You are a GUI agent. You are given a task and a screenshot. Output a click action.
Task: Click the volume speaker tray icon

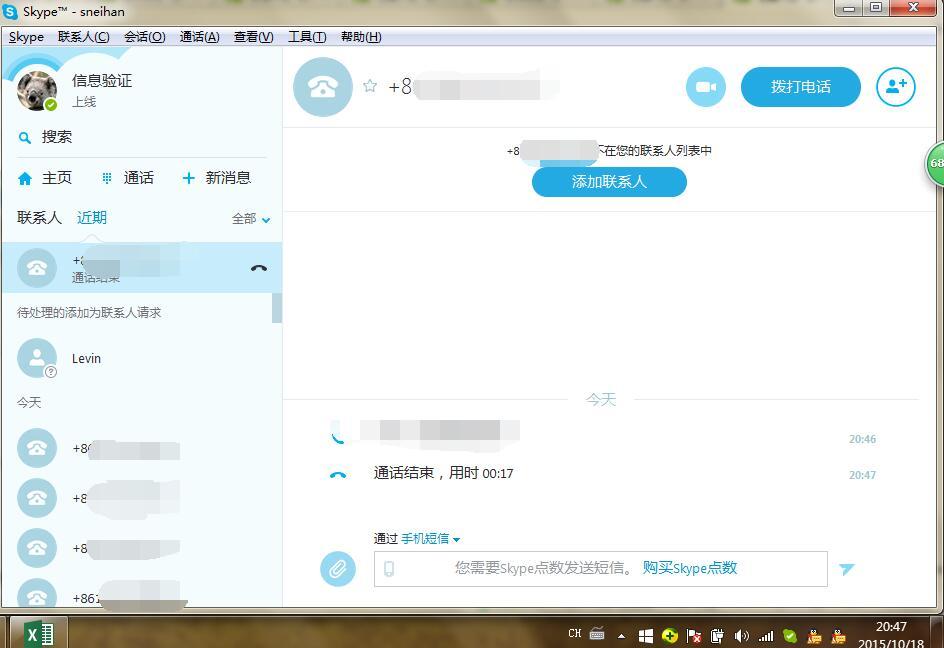741,635
